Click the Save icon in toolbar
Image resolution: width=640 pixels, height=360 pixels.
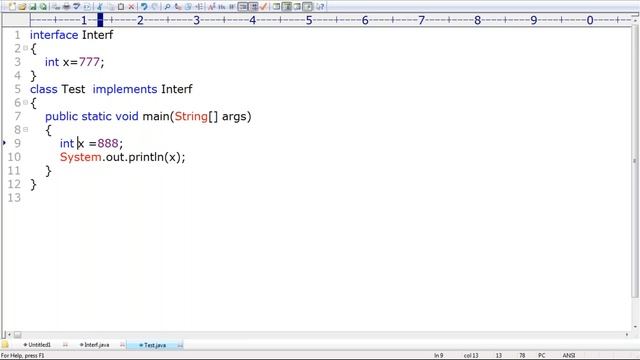click(32, 7)
